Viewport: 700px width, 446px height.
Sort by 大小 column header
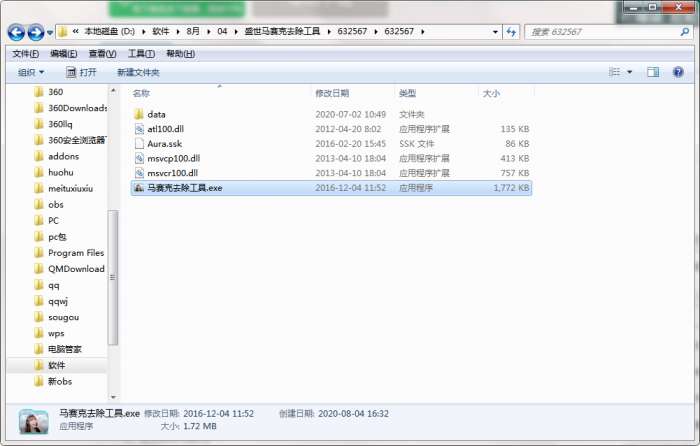[491, 93]
